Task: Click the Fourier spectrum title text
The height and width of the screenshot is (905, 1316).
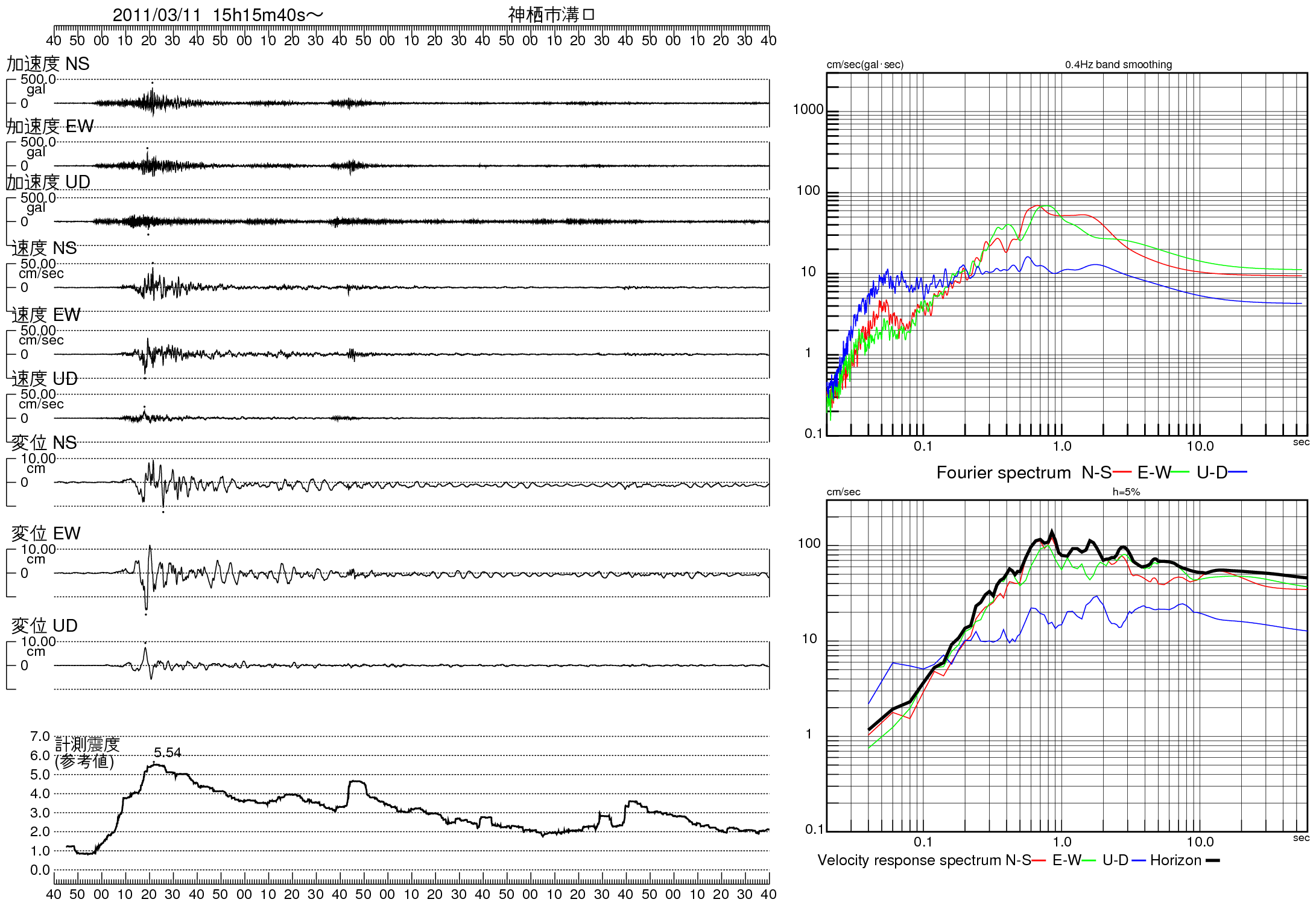Action: point(1003,472)
